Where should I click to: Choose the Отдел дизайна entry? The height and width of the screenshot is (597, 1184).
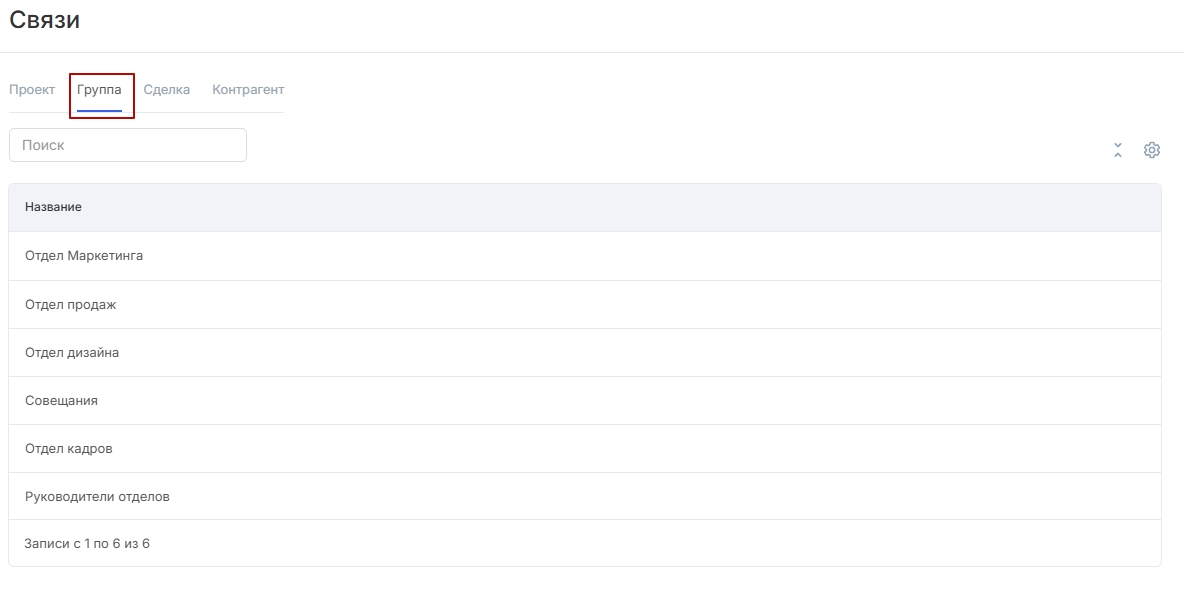coord(72,353)
